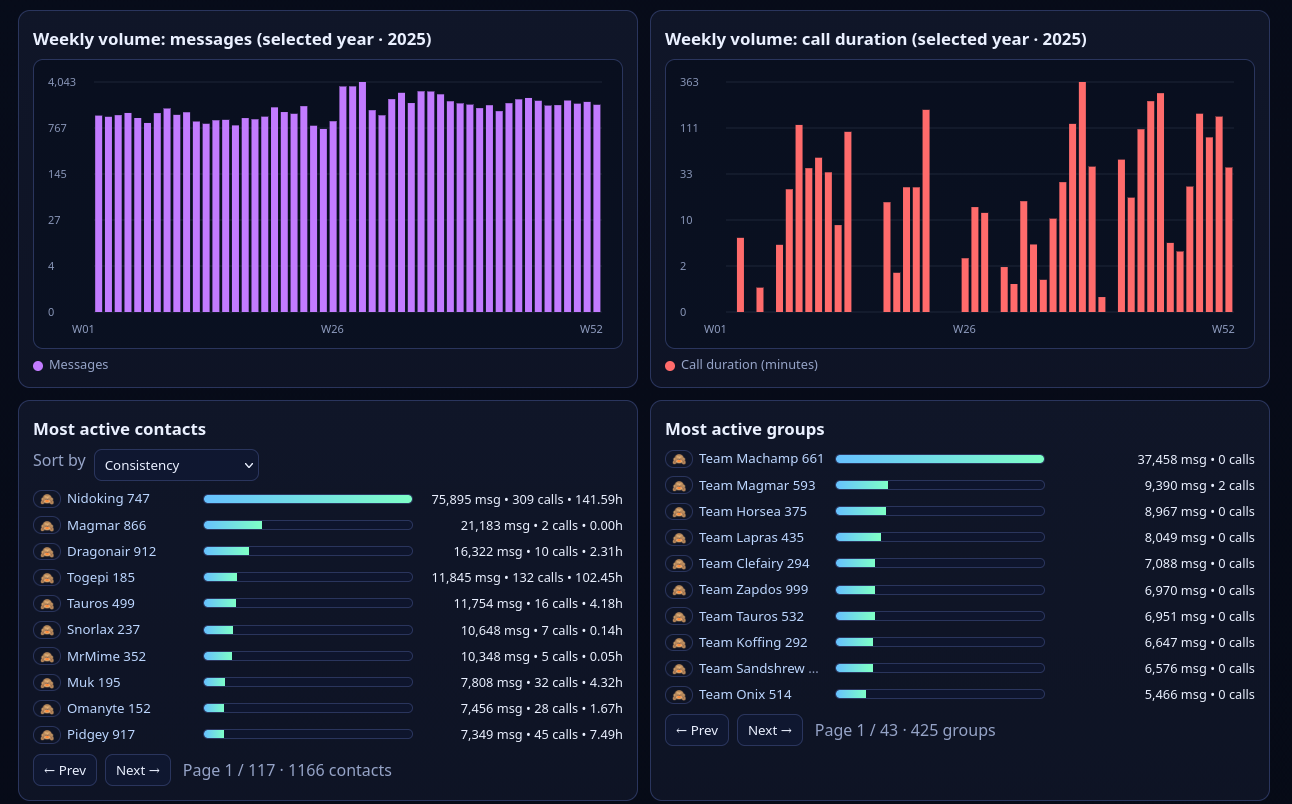Open the Sort by Consistency dropdown

click(x=176, y=465)
